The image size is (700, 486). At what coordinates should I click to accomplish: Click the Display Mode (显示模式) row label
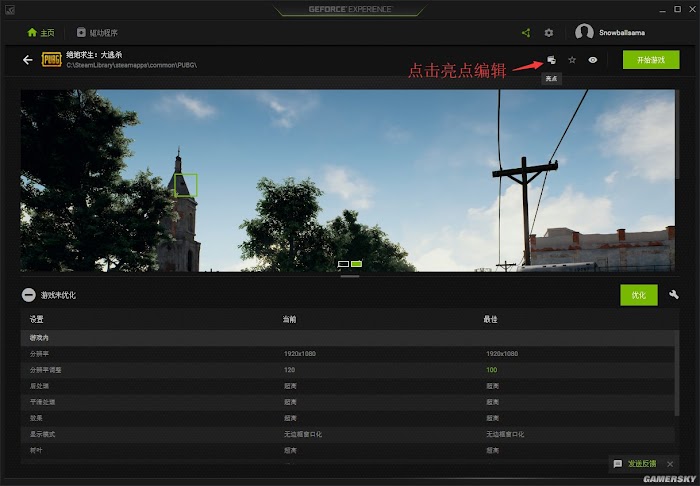coord(42,434)
